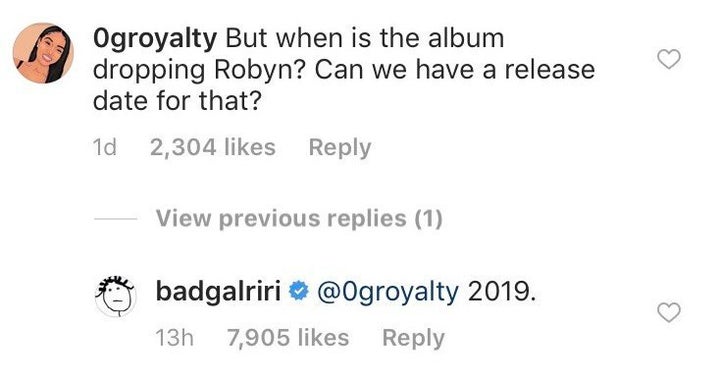Click the "date for that?" comment line
This screenshot has width=720, height=380.
pyautogui.click(x=177, y=101)
